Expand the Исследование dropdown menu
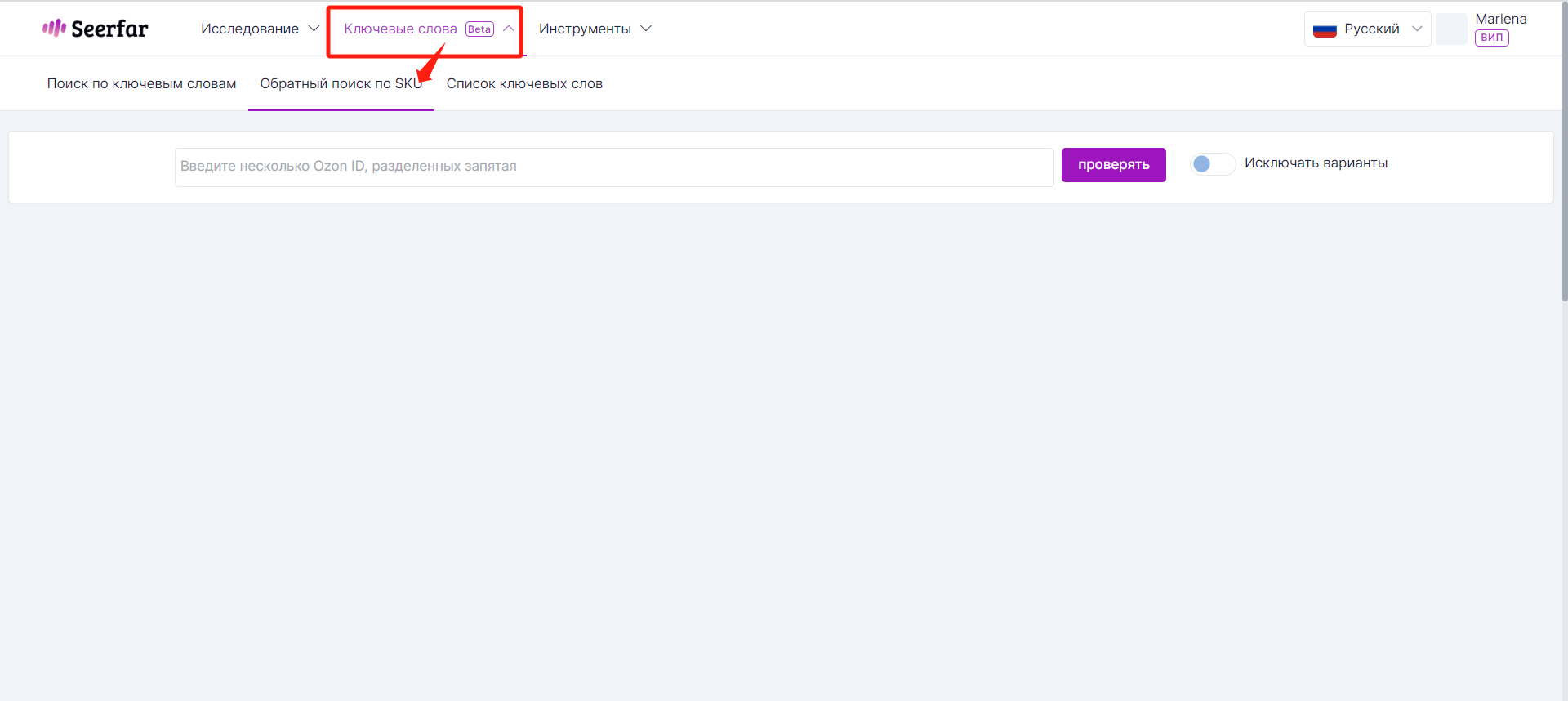 point(260,29)
